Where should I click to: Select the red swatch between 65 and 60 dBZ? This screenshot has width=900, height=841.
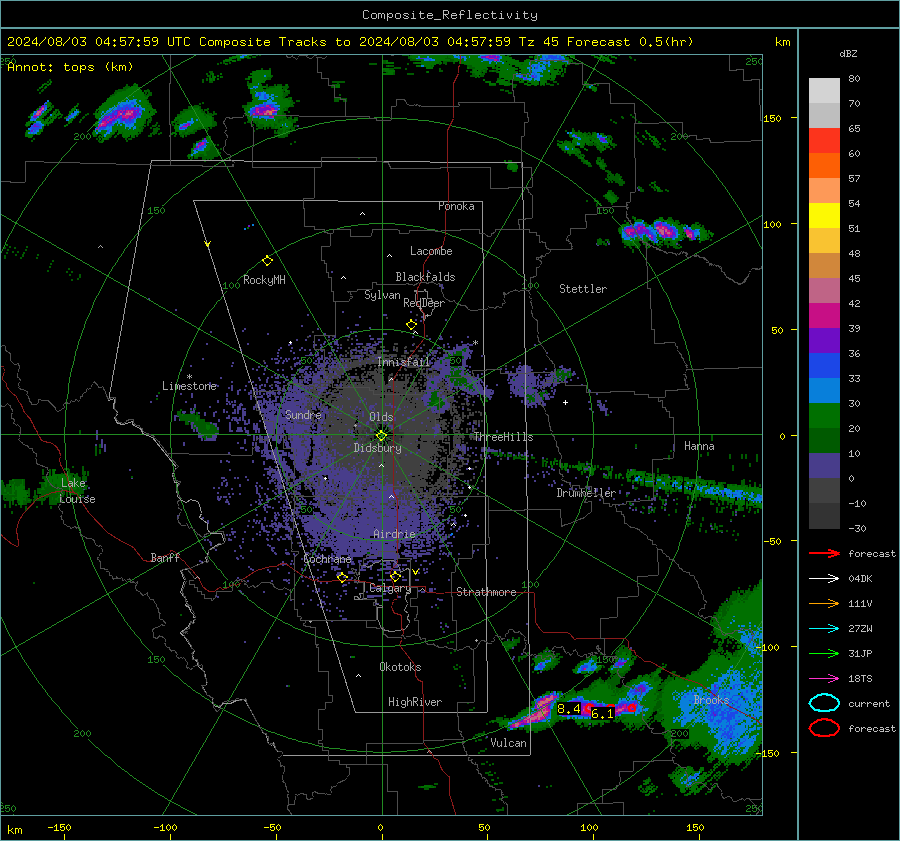(824, 141)
